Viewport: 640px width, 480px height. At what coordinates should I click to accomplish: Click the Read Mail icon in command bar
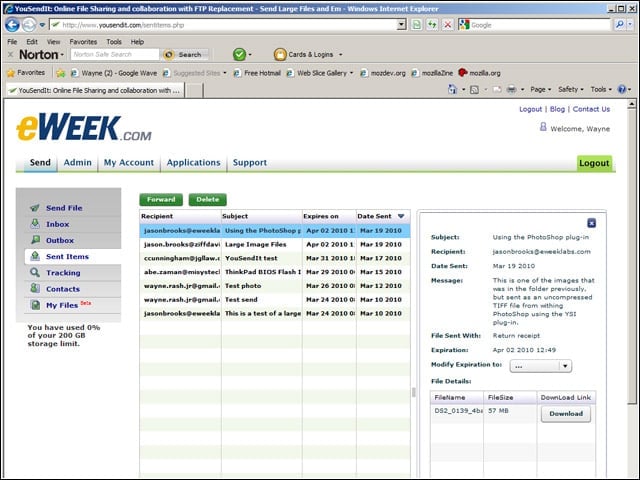coord(496,89)
